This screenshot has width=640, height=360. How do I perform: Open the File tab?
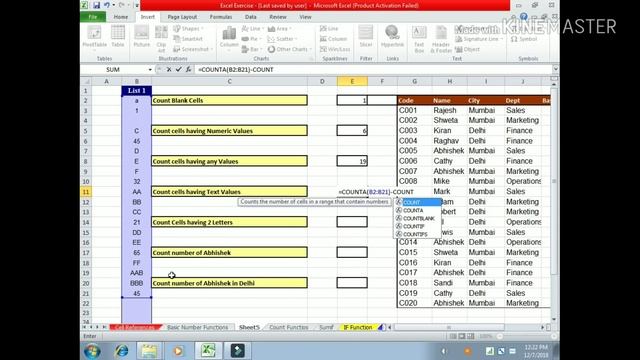point(93,17)
